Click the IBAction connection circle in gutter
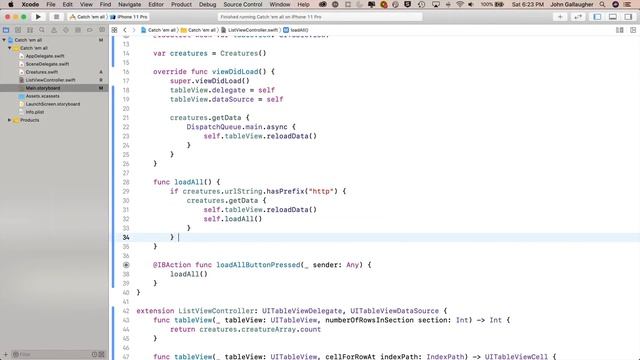The width and height of the screenshot is (640, 360). coord(126,265)
